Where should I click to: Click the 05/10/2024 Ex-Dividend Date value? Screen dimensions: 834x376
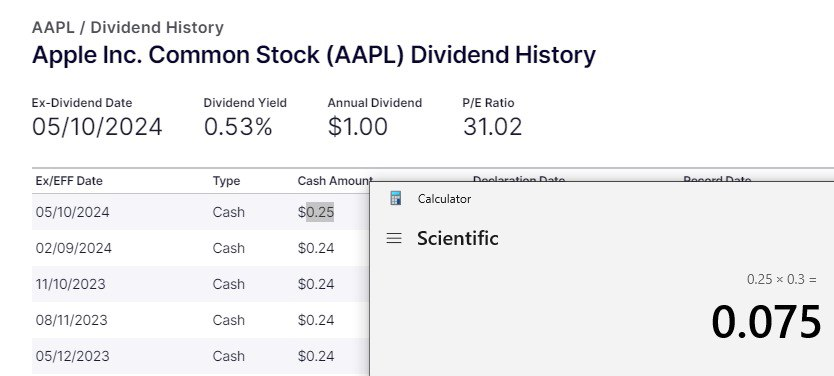click(97, 127)
